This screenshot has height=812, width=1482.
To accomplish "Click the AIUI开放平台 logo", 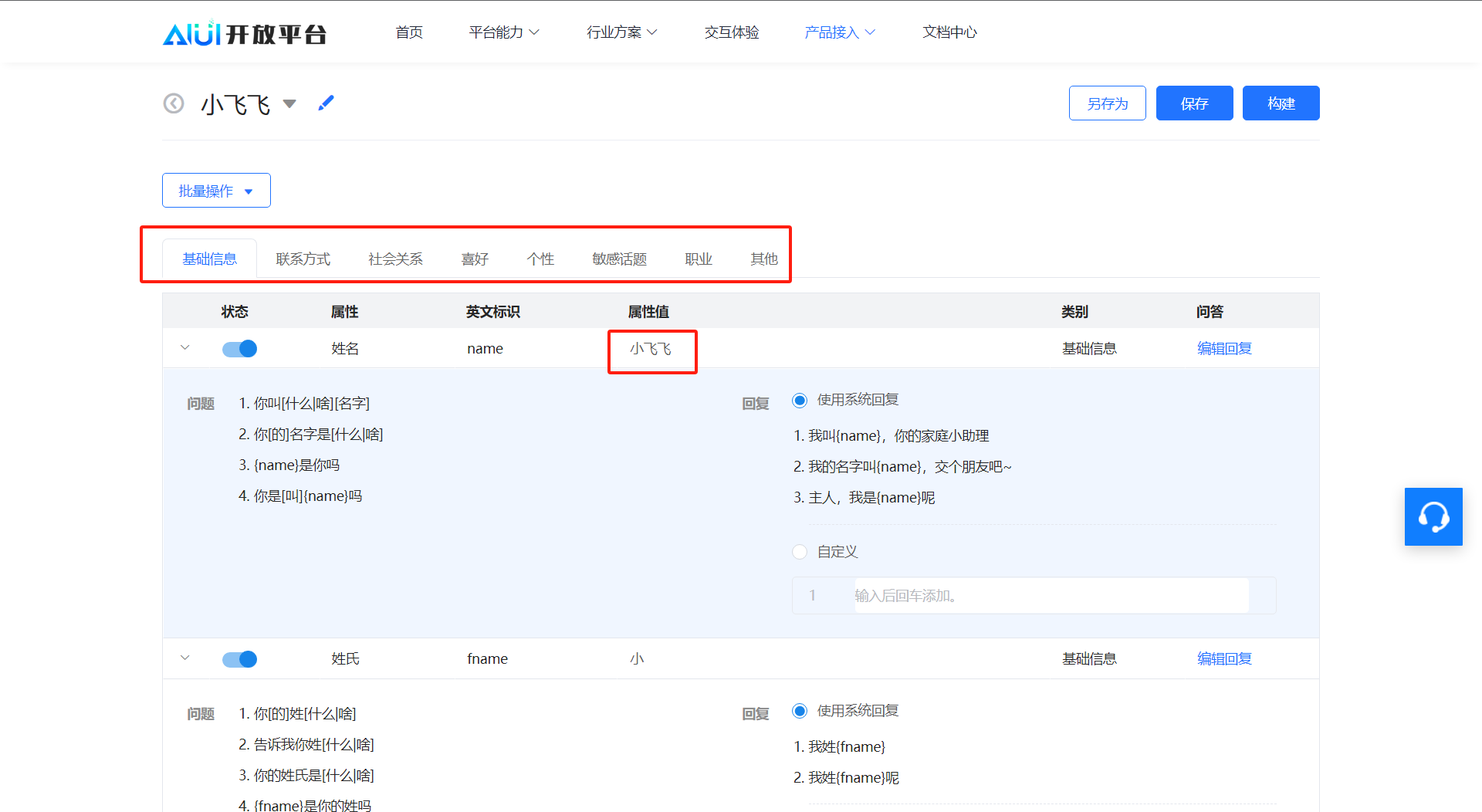I will click(x=244, y=33).
